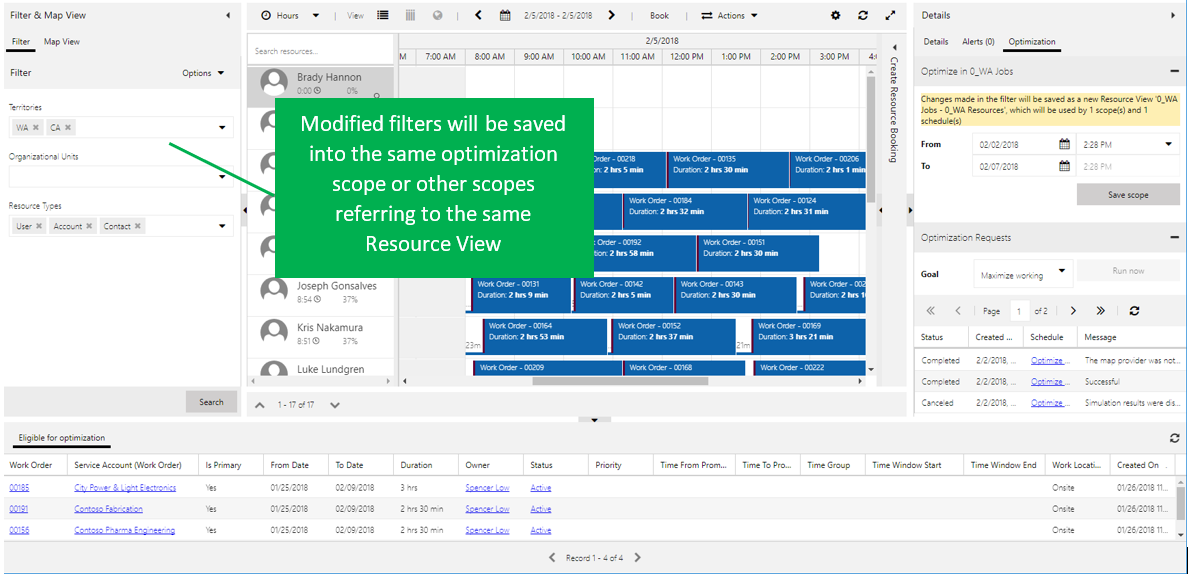Go to next record page in bottom grid
Viewport: 1190px width, 578px height.
(x=638, y=558)
